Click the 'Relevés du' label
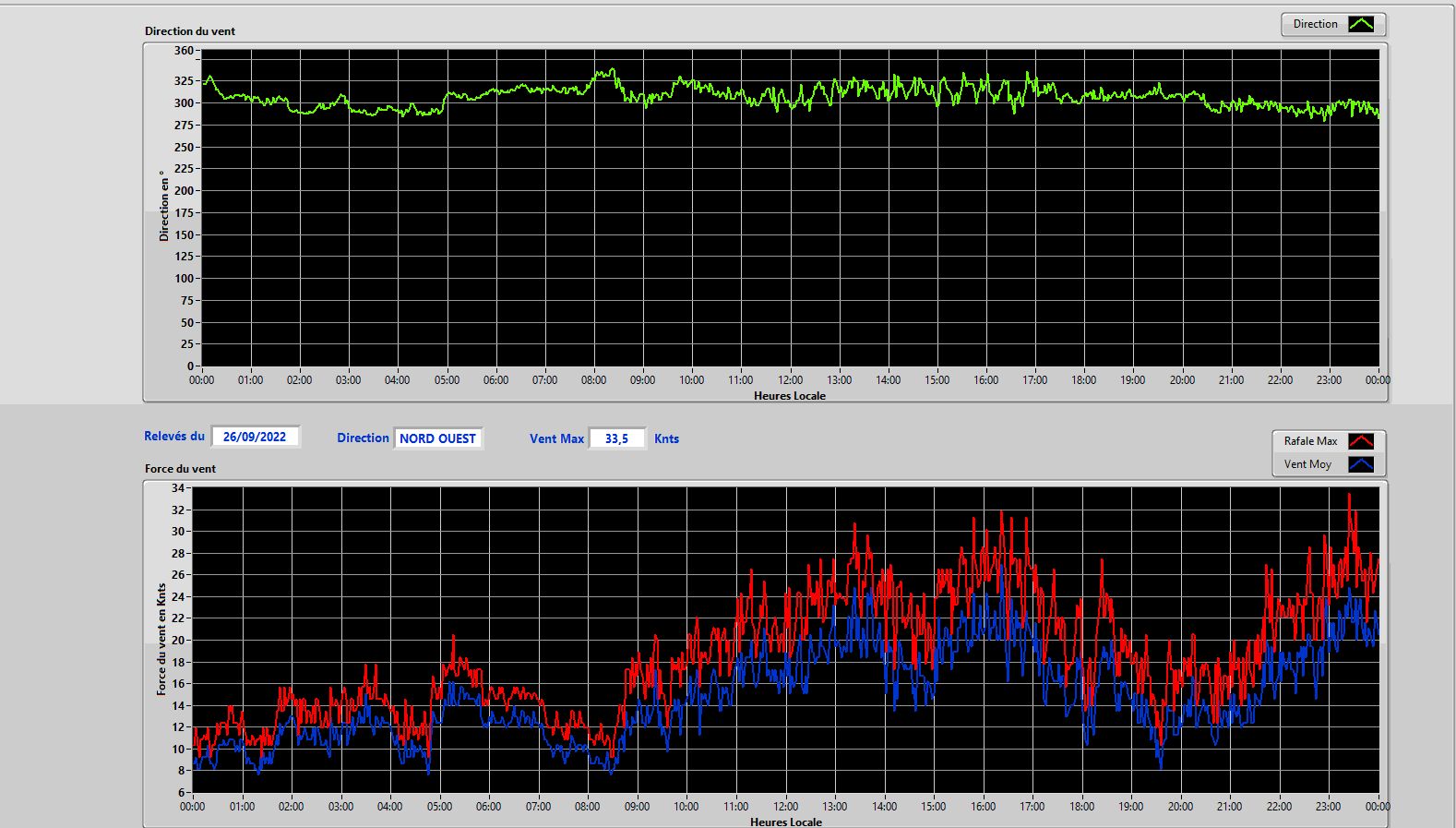This screenshot has height=828, width=1456. (174, 436)
